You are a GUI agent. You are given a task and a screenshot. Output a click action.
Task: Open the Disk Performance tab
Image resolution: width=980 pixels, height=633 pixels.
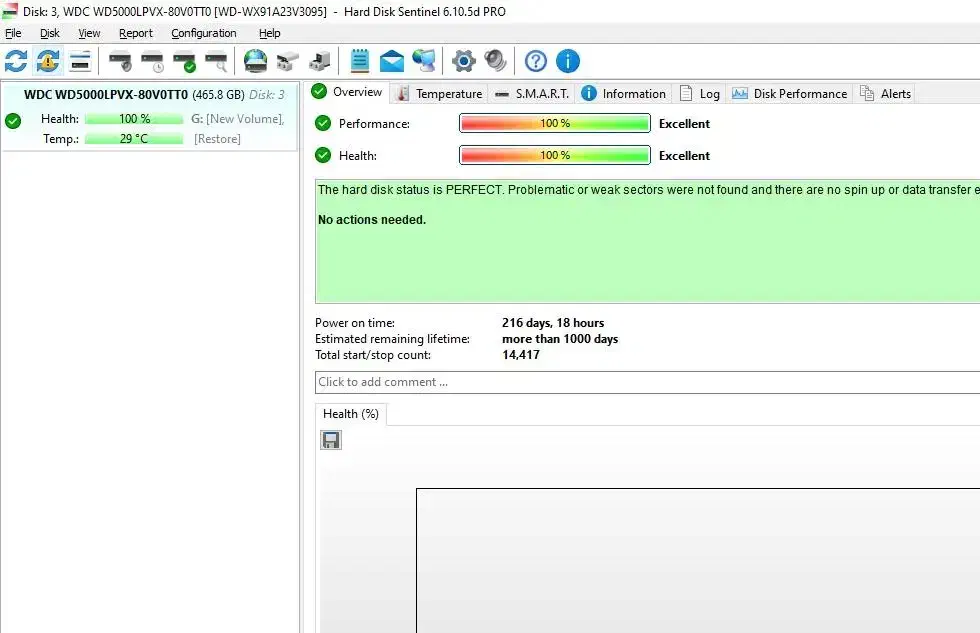(790, 94)
